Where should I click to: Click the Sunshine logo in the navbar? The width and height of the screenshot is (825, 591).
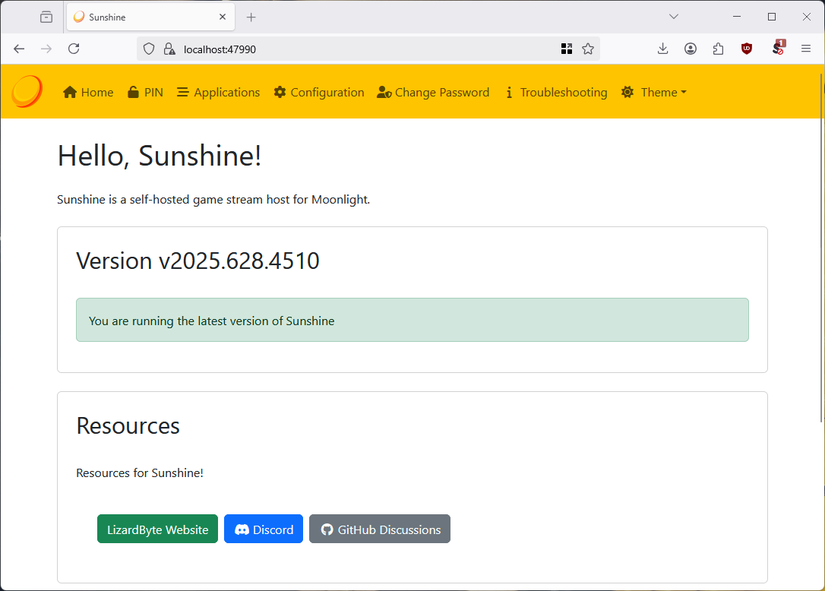point(26,91)
